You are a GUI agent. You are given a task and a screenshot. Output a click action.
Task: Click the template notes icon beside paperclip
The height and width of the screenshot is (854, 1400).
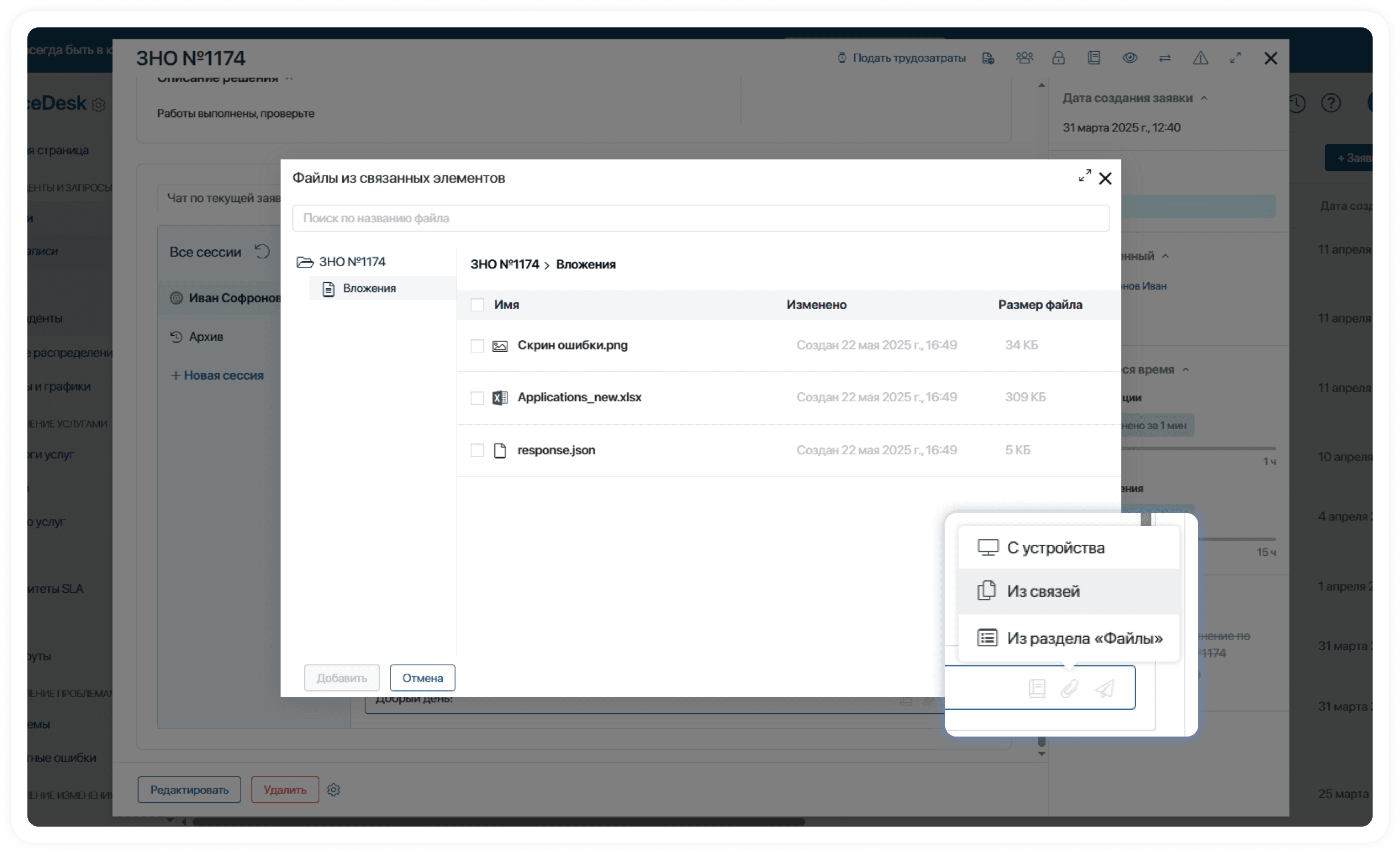(x=1037, y=689)
